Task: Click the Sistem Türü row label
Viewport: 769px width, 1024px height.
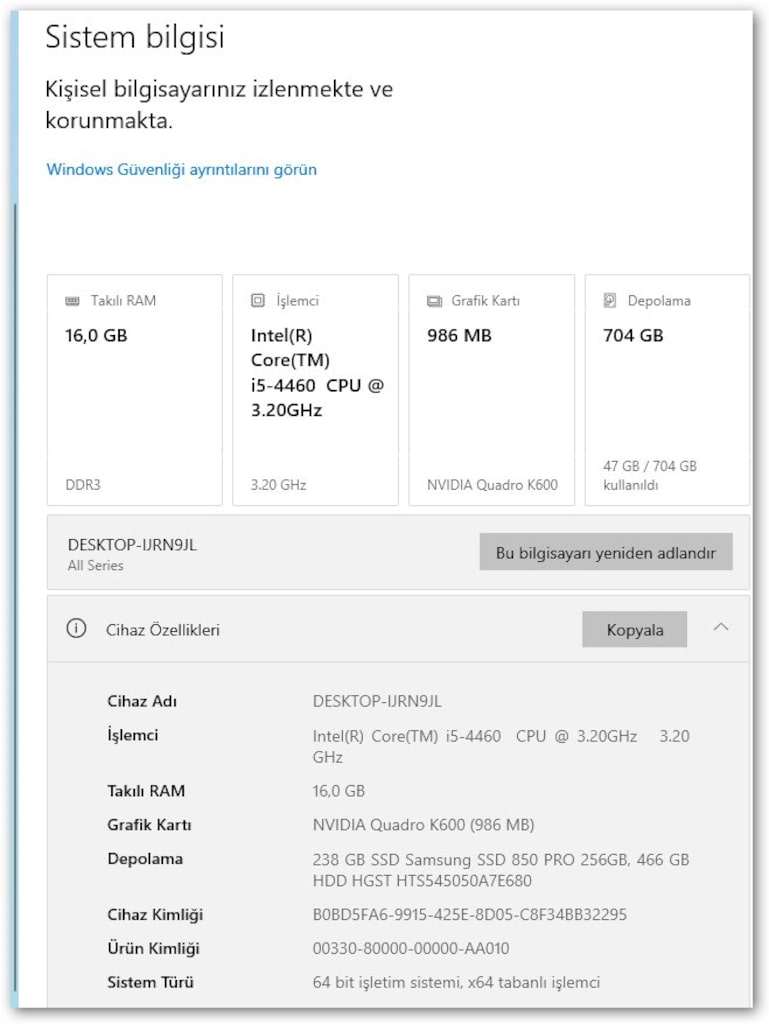Action: point(151,983)
